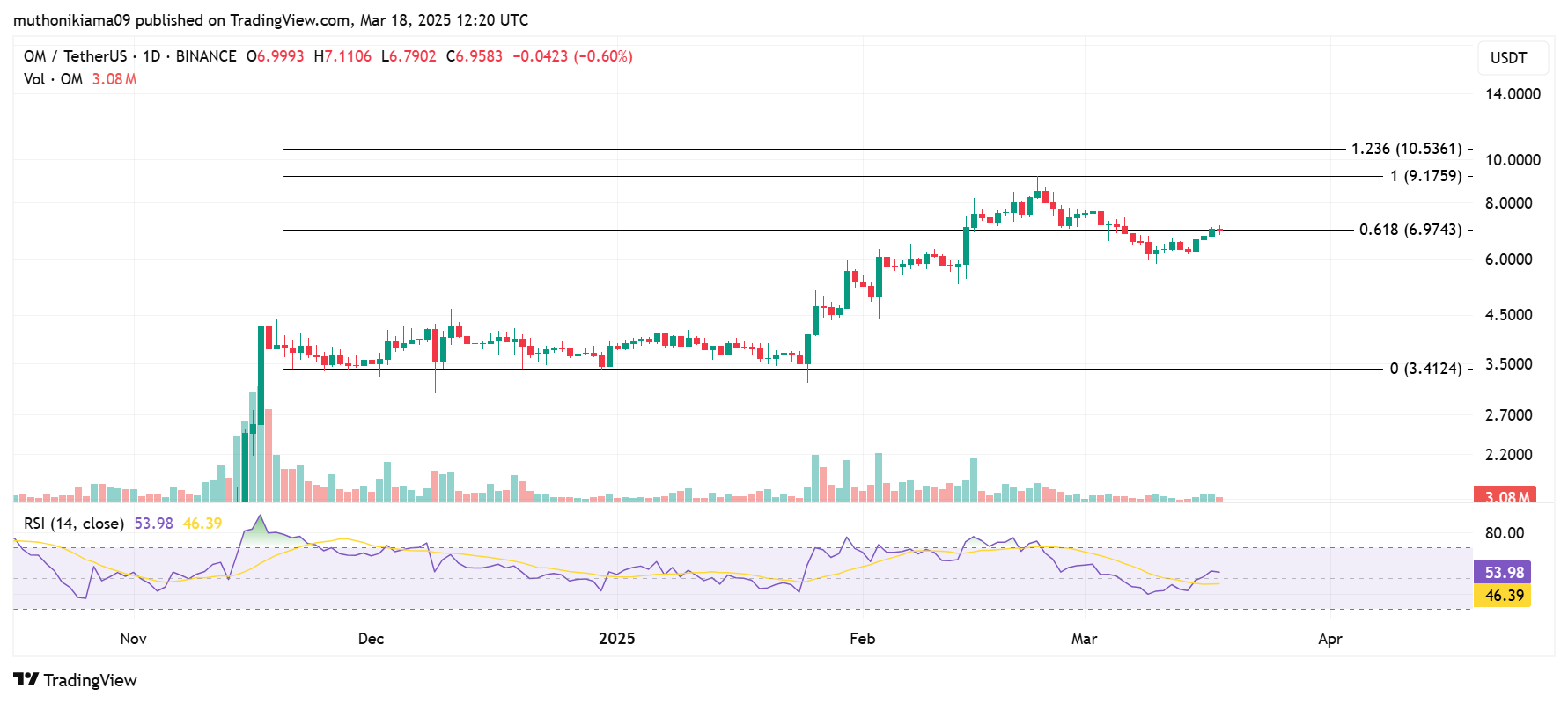Click the Dec label on time axis

[371, 639]
